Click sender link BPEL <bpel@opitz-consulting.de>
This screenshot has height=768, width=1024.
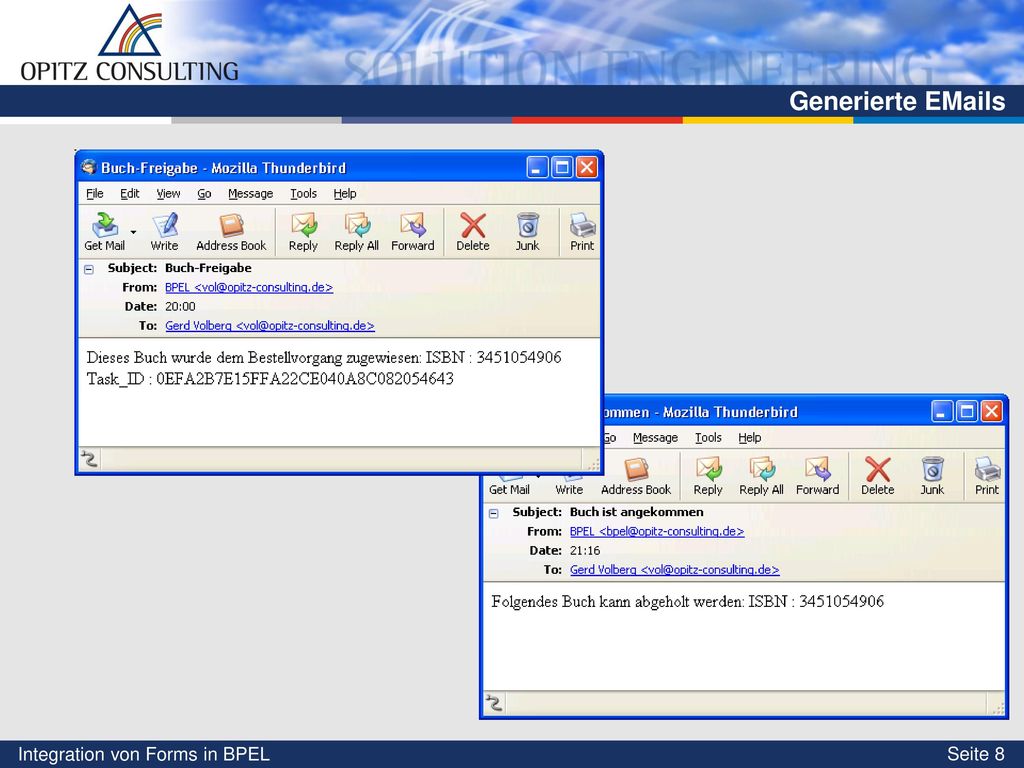(x=657, y=532)
